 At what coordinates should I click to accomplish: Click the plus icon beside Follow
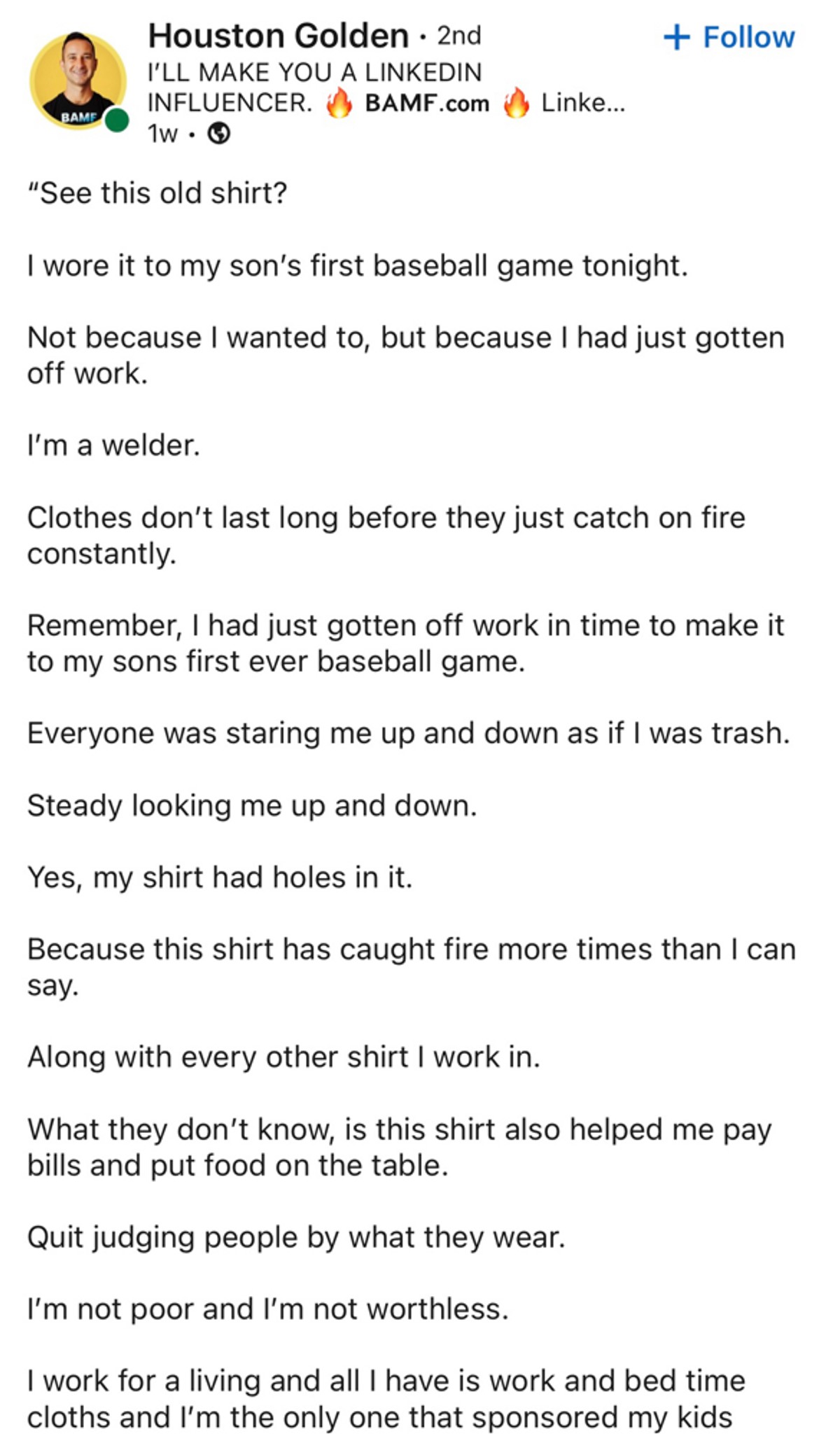(676, 37)
